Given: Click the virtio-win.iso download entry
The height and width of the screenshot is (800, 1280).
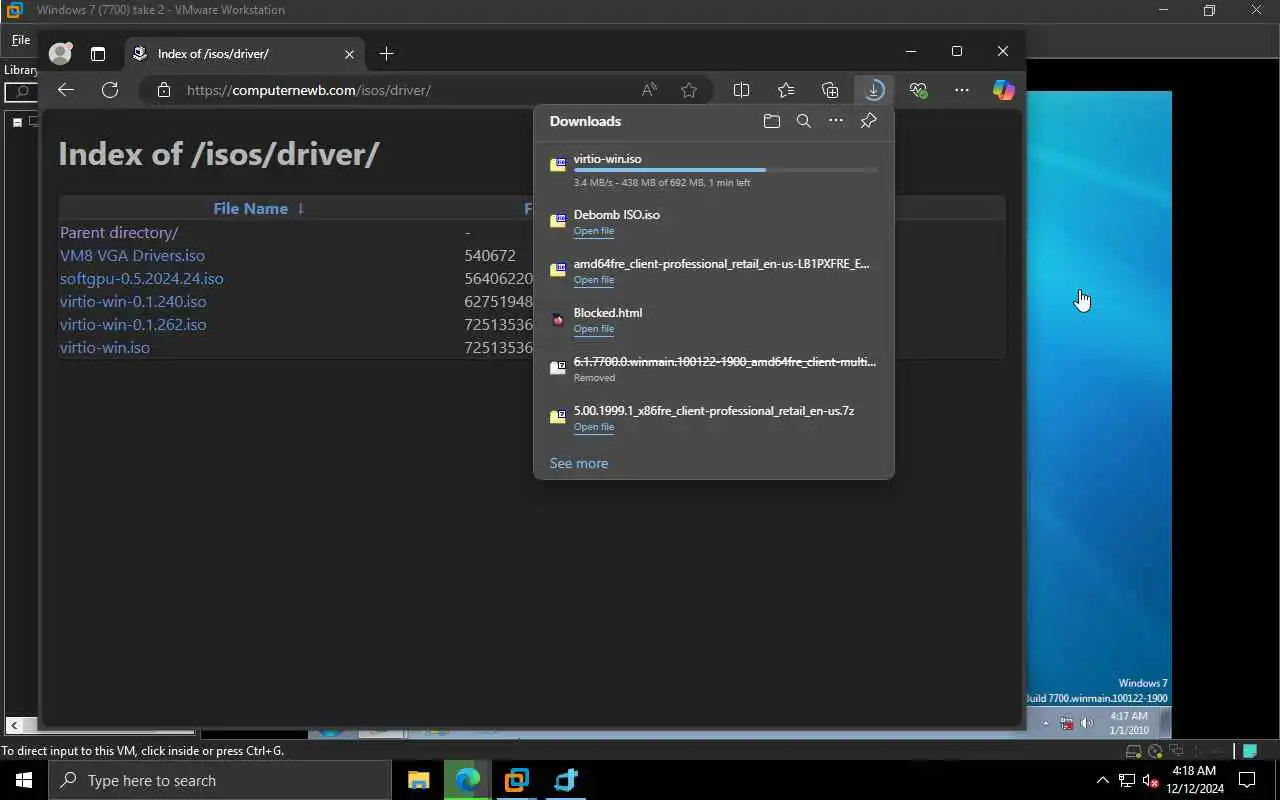Looking at the screenshot, I should tap(713, 170).
